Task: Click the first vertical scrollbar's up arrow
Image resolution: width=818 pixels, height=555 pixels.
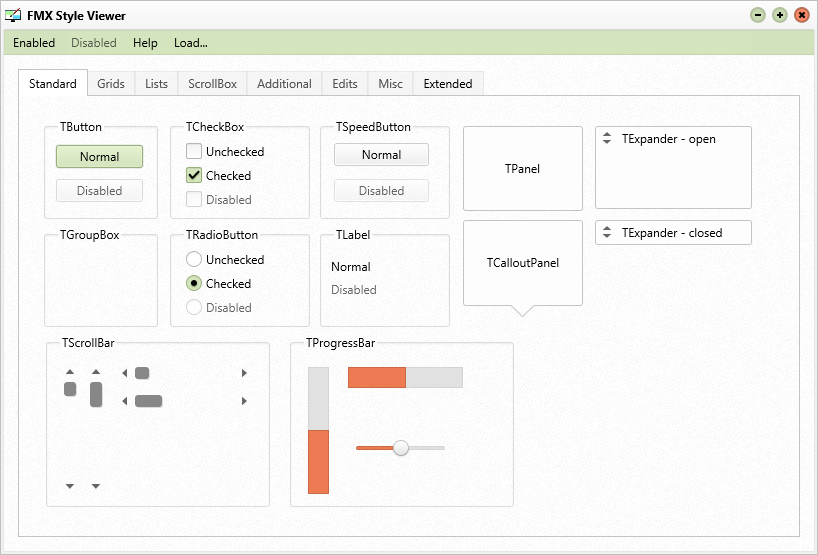Action: [70, 372]
